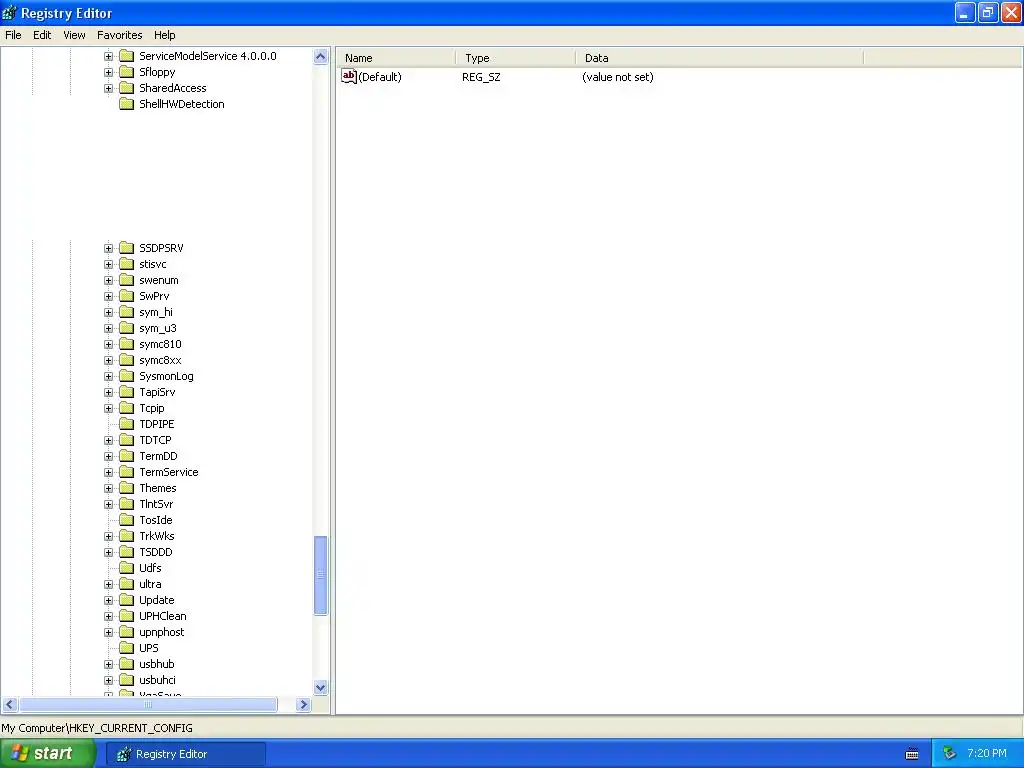This screenshot has height=768, width=1024.
Task: Expand the symc8xx key
Action: click(108, 360)
